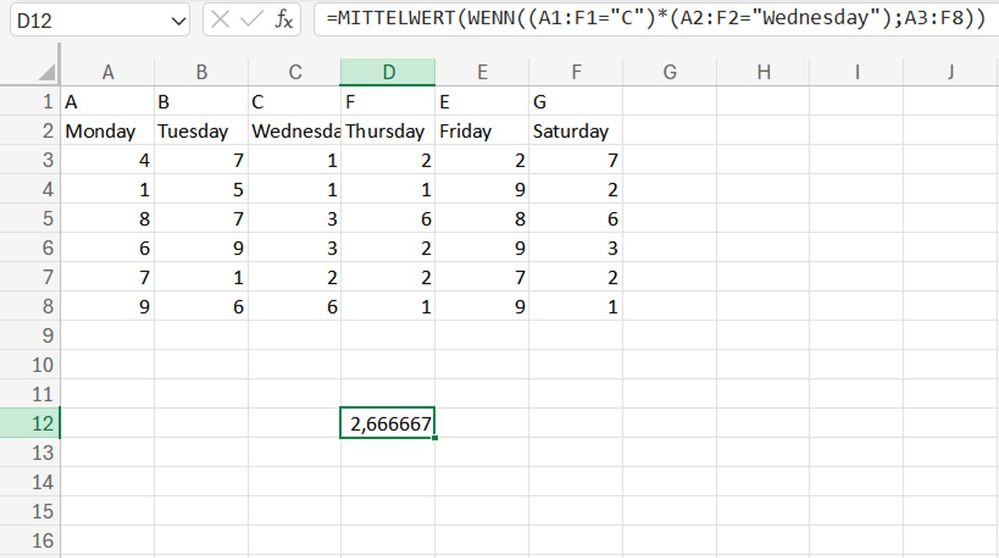Click cell C1 containing "C"
This screenshot has width=999, height=558.
click(295, 101)
